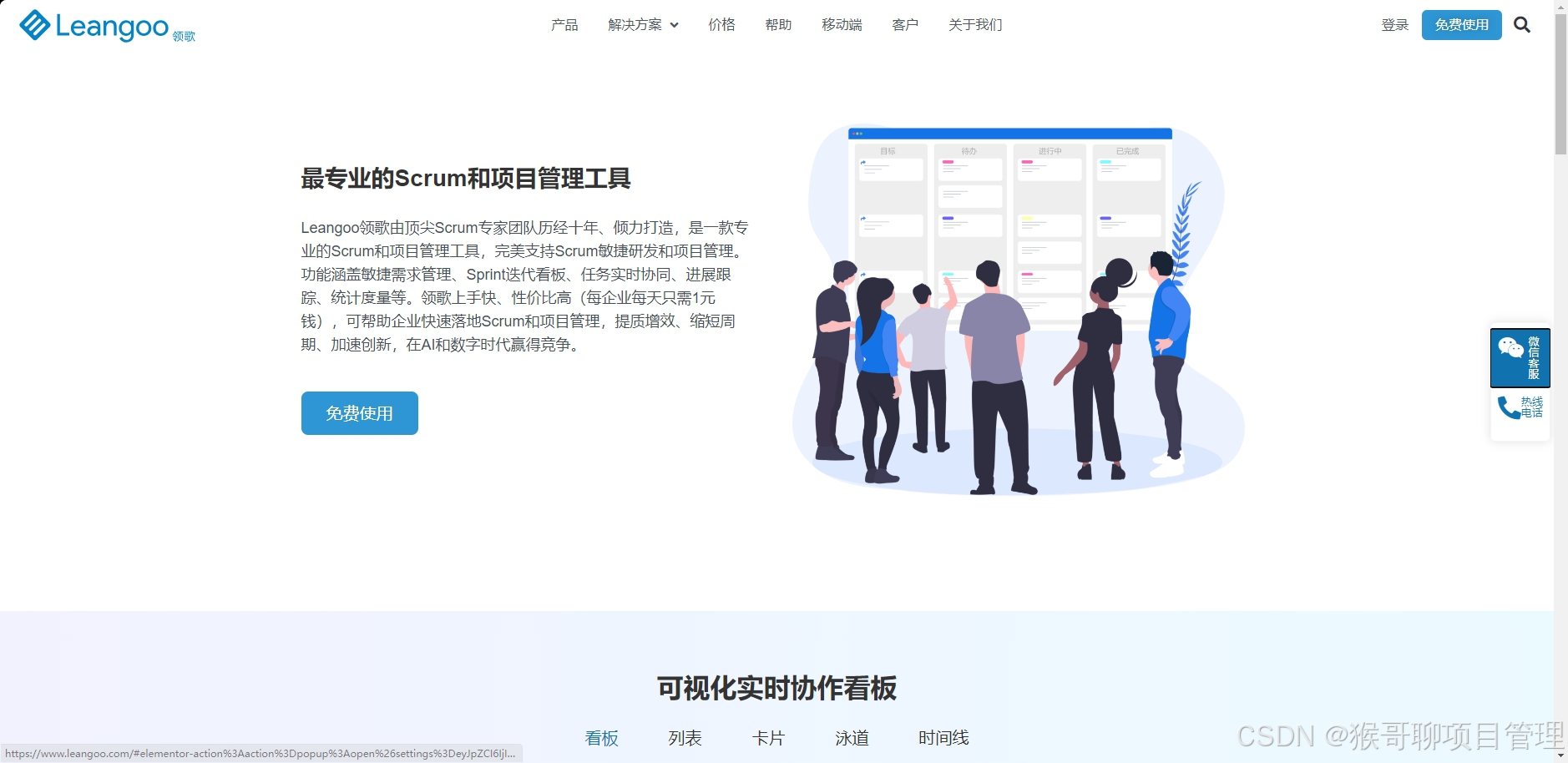Select the 时间线 tab label

pyautogui.click(x=943, y=738)
